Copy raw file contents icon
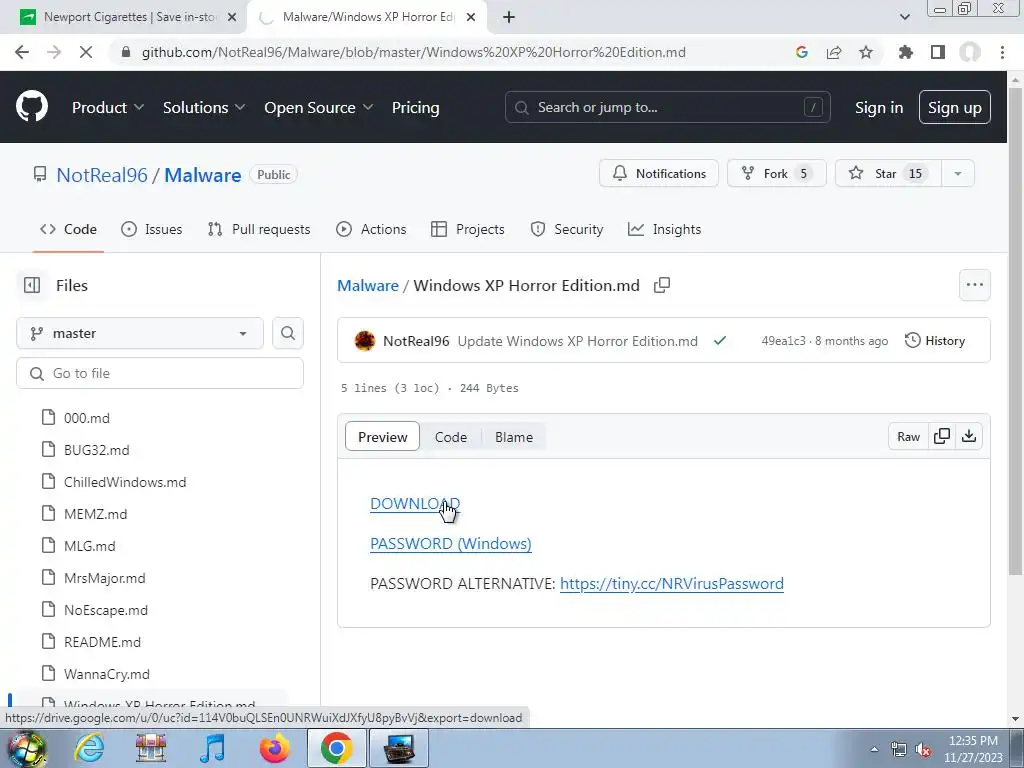The image size is (1024, 768). (942, 436)
